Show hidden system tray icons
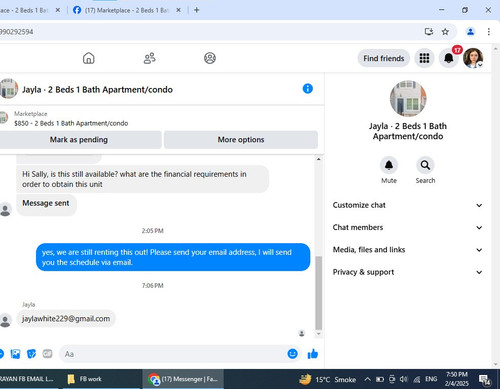Screen dimensions: 500x389 367,379
